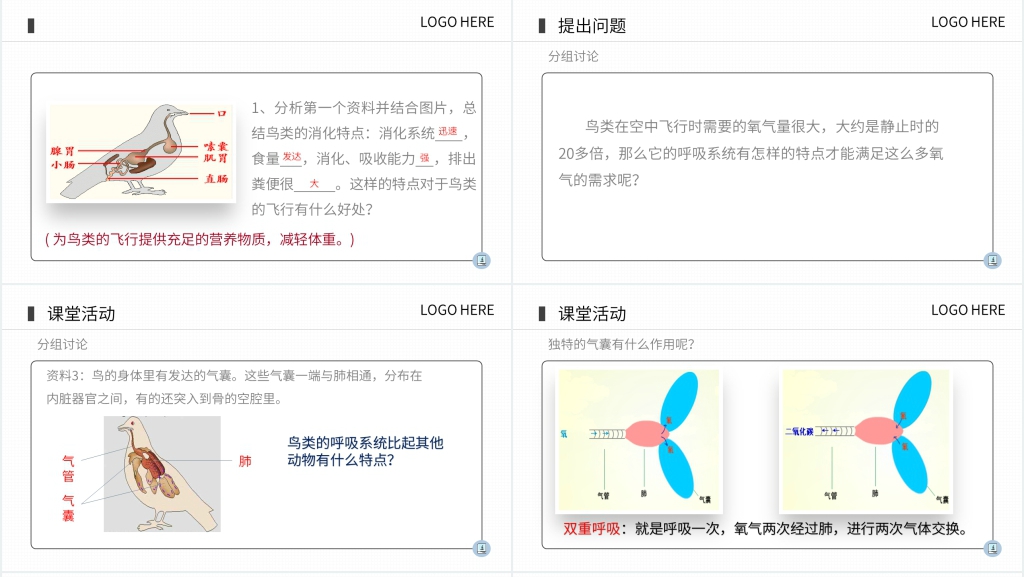
Task: Click the circular icon below the 提出问题 discussion box
Action: 993,260
